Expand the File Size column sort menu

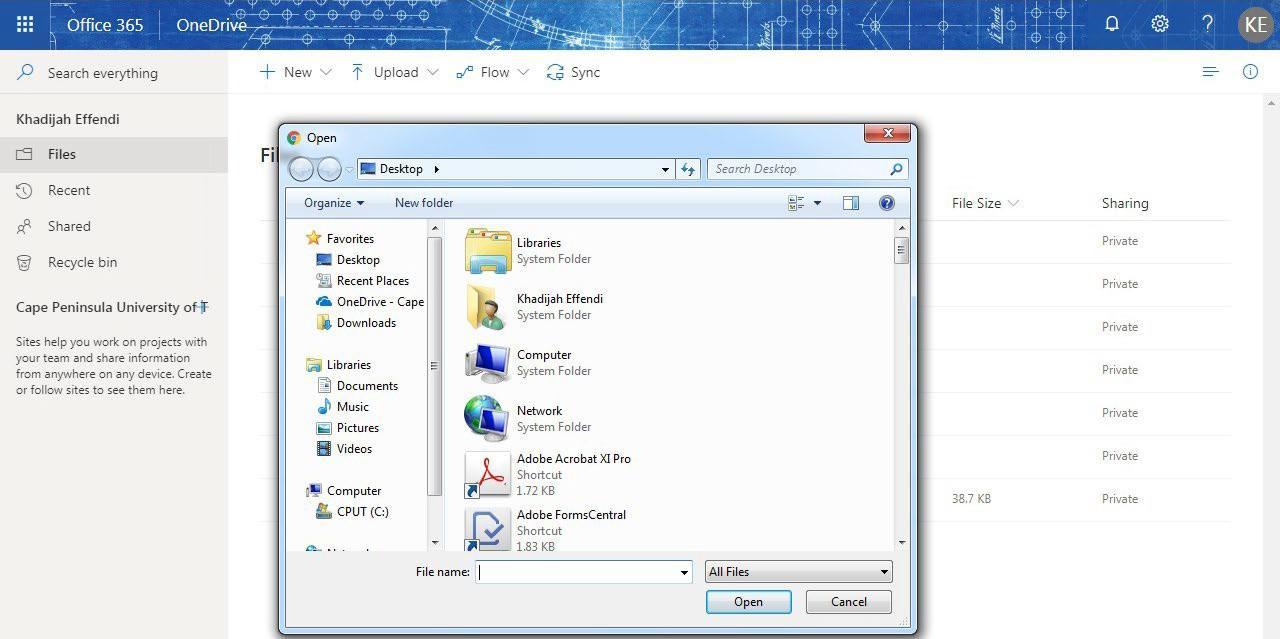1013,203
